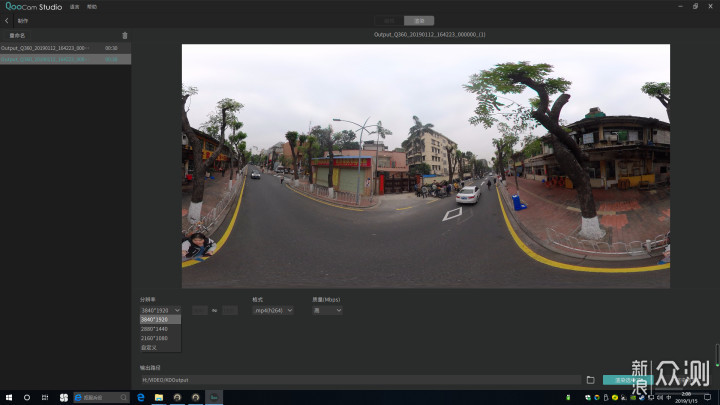Image resolution: width=720 pixels, height=405 pixels.
Task: Open the 质量 quality dropdown
Action: [x=327, y=310]
